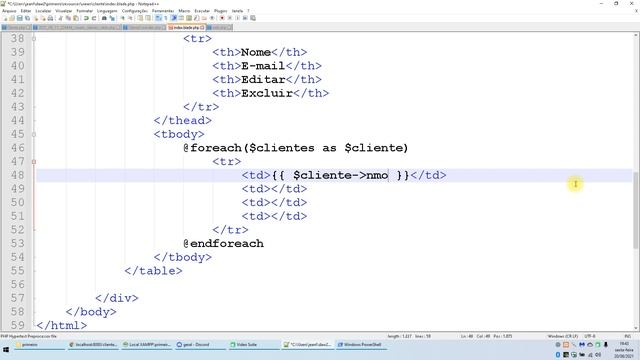Place cursor in $cliente->nmo on line 48

click(340, 175)
